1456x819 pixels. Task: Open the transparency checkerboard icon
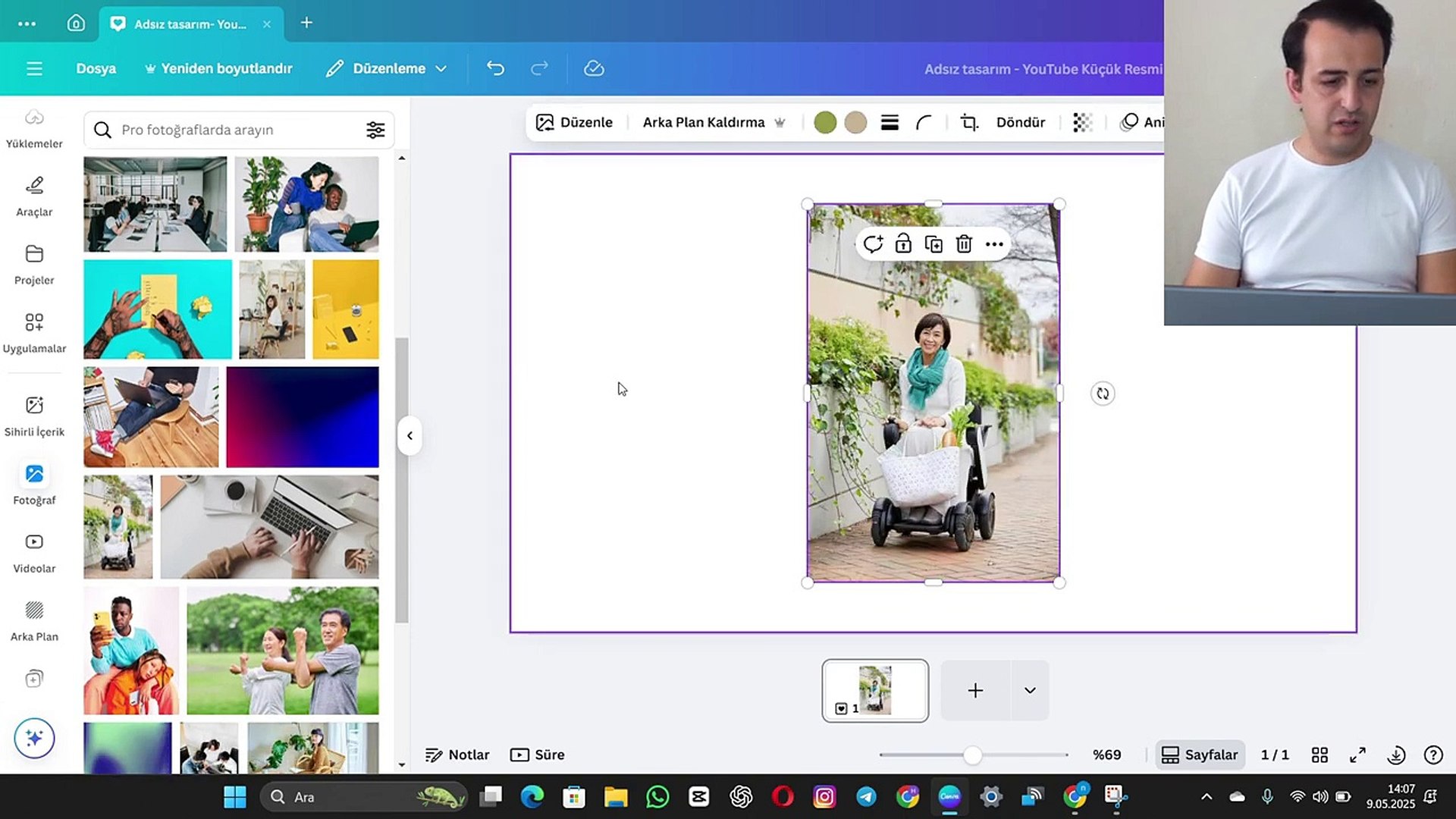point(1082,122)
